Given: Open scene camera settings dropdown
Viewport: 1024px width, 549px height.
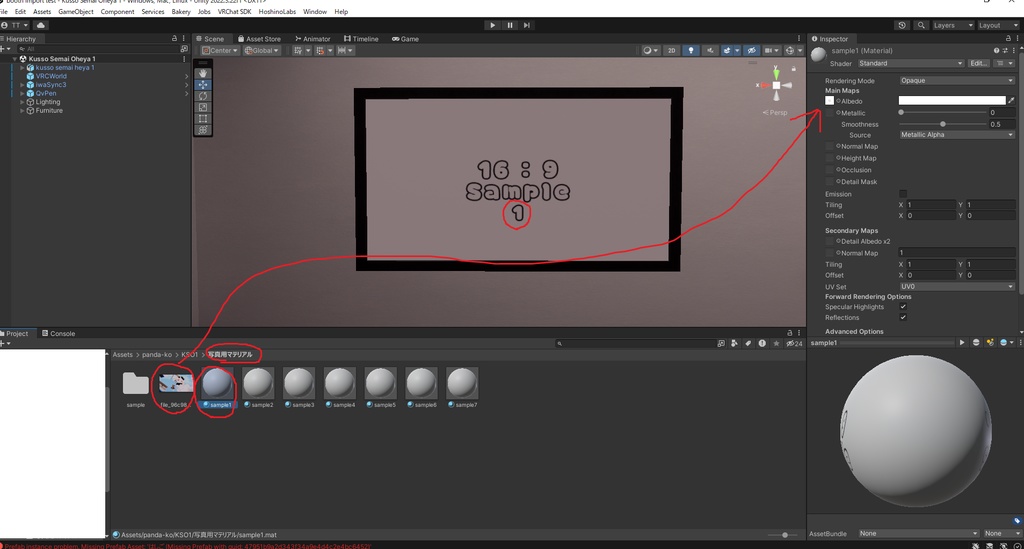Looking at the screenshot, I should (771, 50).
